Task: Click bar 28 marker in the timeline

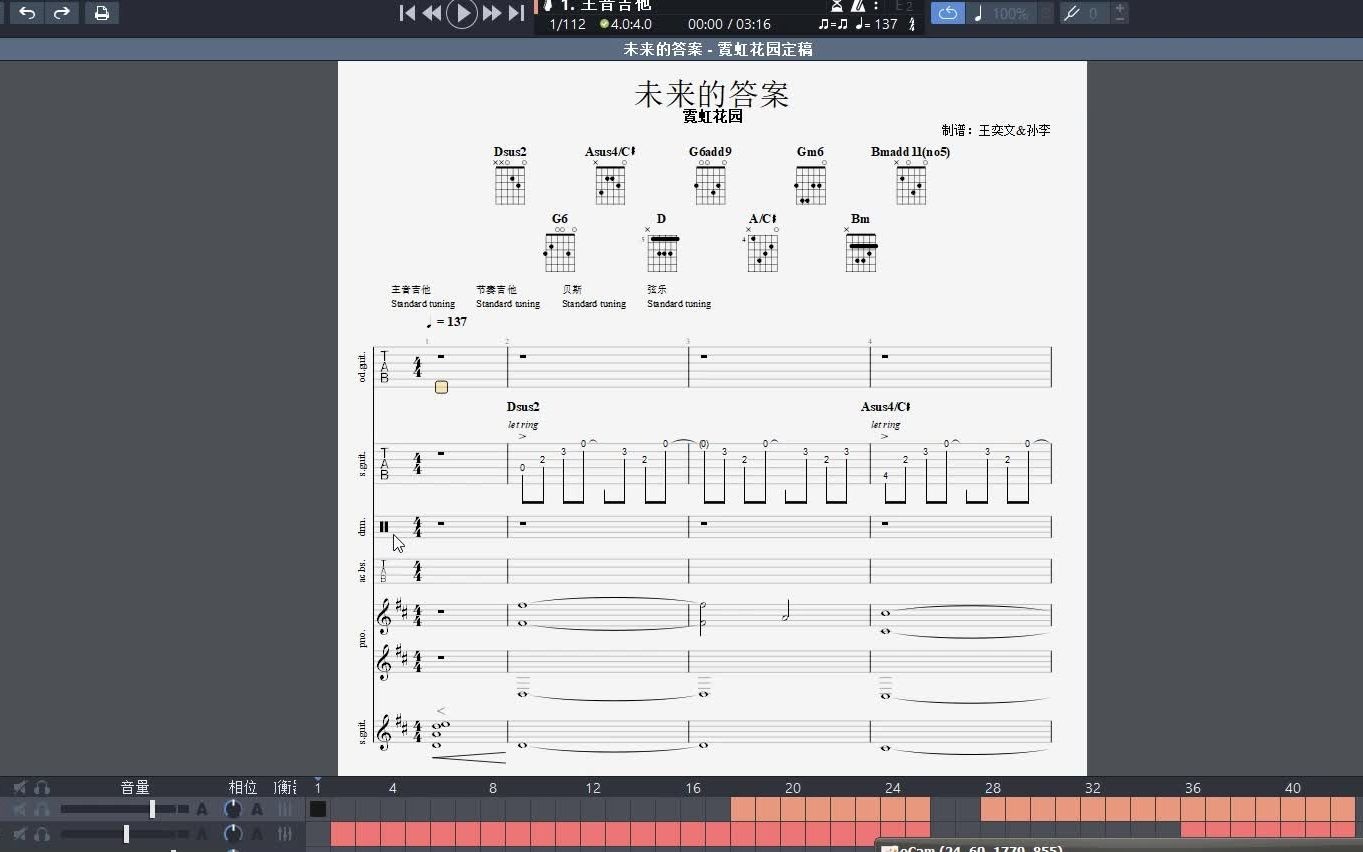Action: click(993, 788)
